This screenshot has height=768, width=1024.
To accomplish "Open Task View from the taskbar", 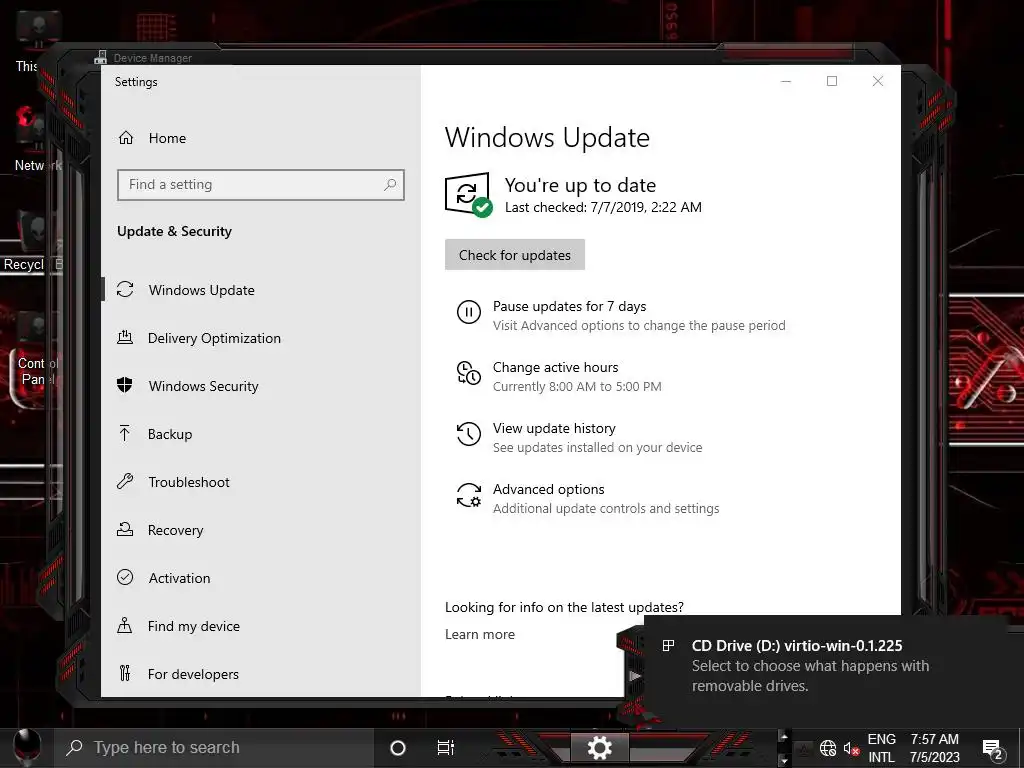I will tap(445, 748).
